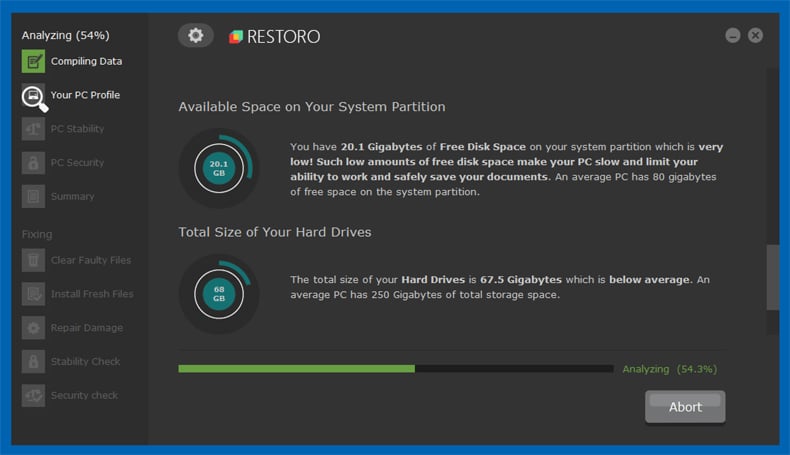The height and width of the screenshot is (455, 790).
Task: Open the Compiling Data step label
Action: click(86, 61)
